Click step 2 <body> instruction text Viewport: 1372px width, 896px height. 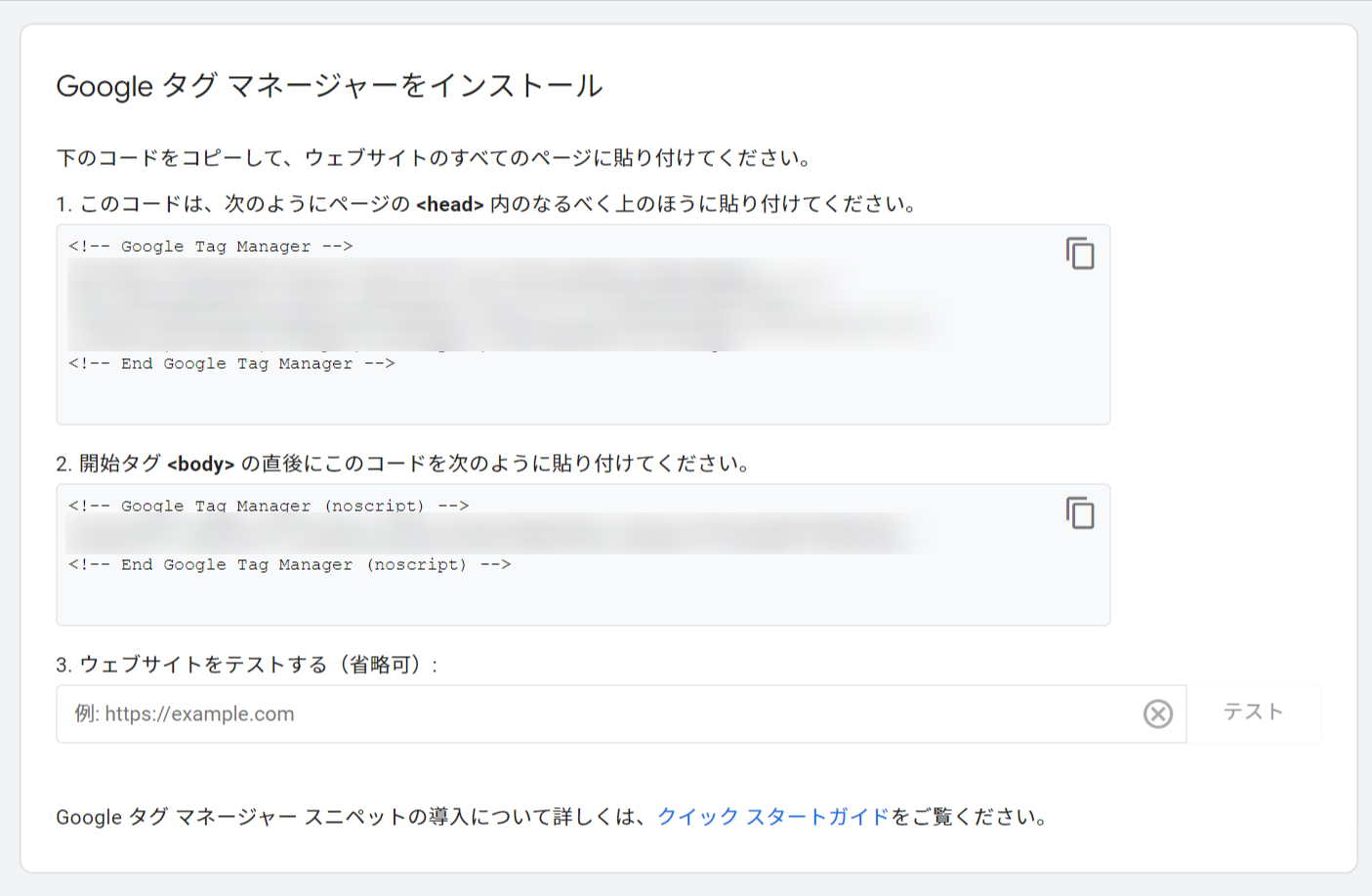point(404,464)
